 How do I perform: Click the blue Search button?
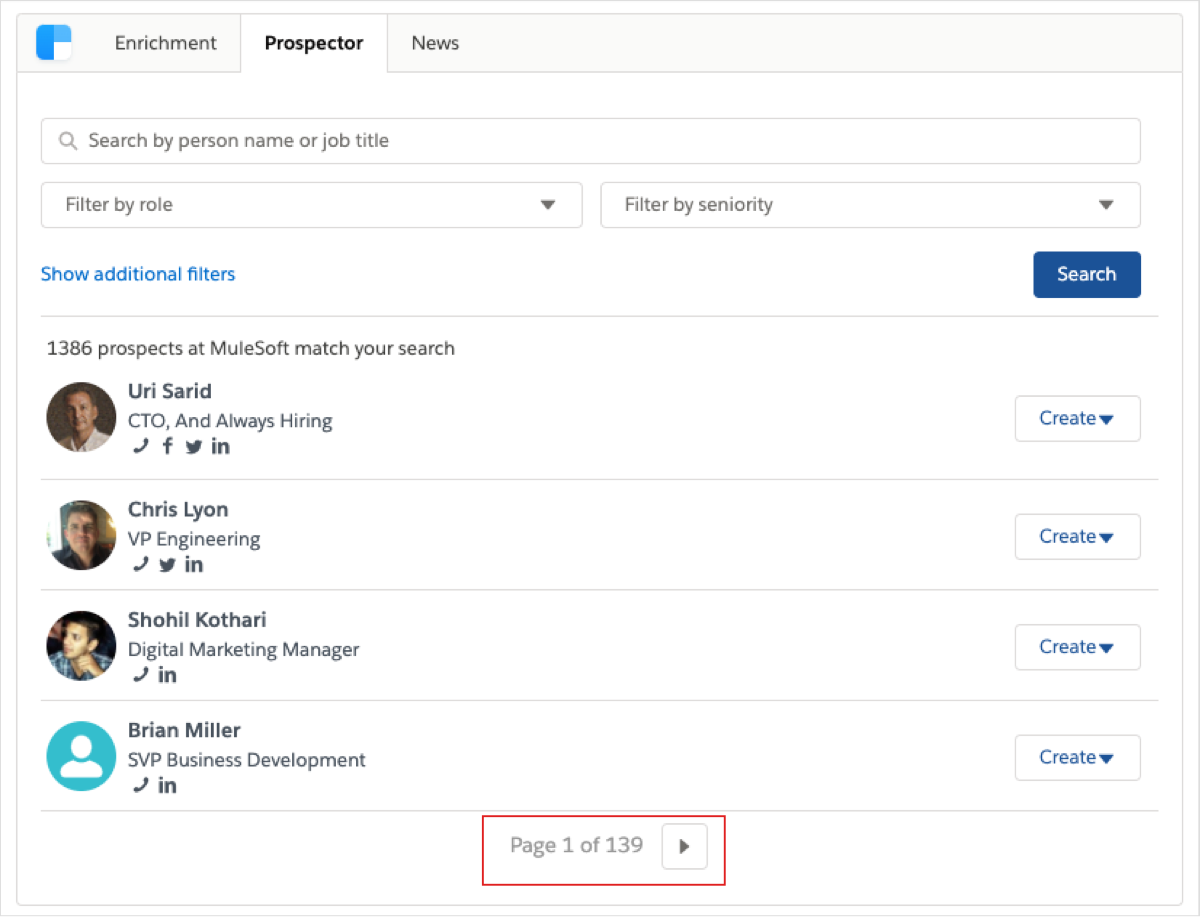tap(1087, 274)
